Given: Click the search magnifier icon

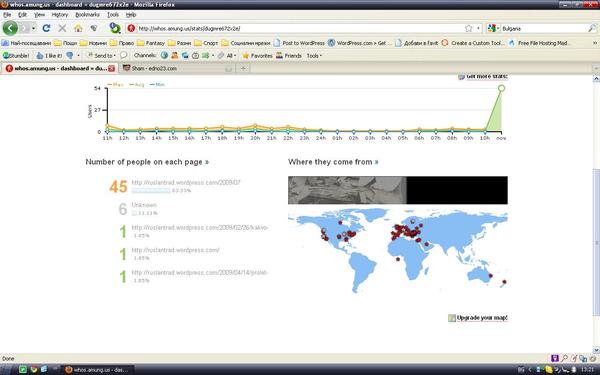Looking at the screenshot, I should pos(592,28).
